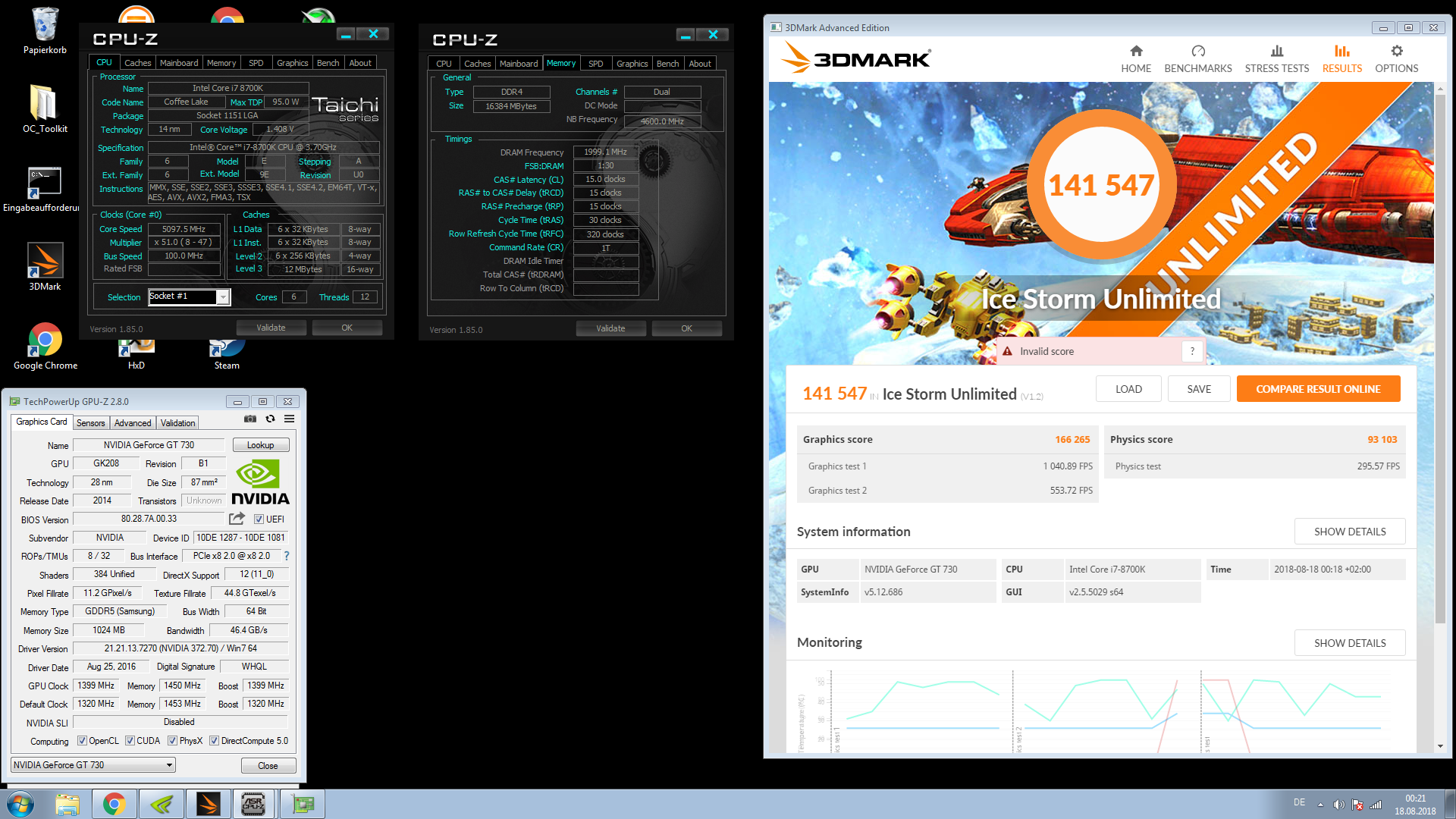Viewport: 1456px width, 819px height.
Task: Toggle the PhysX checkbox
Action: coord(172,741)
